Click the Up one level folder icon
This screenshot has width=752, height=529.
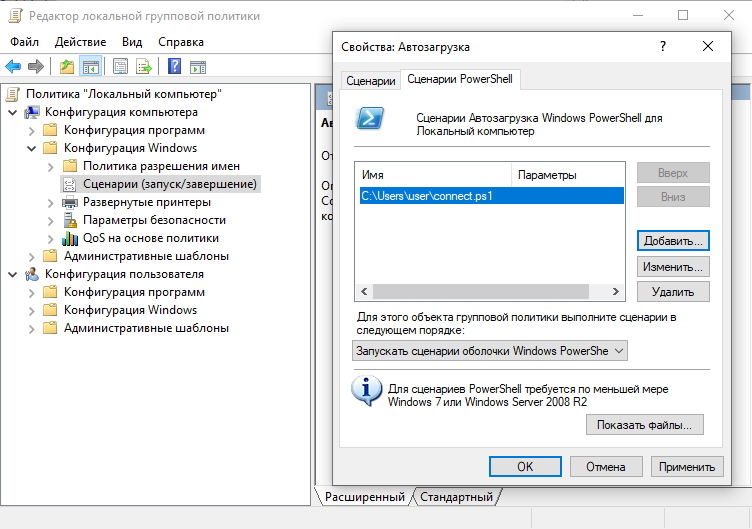pos(67,66)
